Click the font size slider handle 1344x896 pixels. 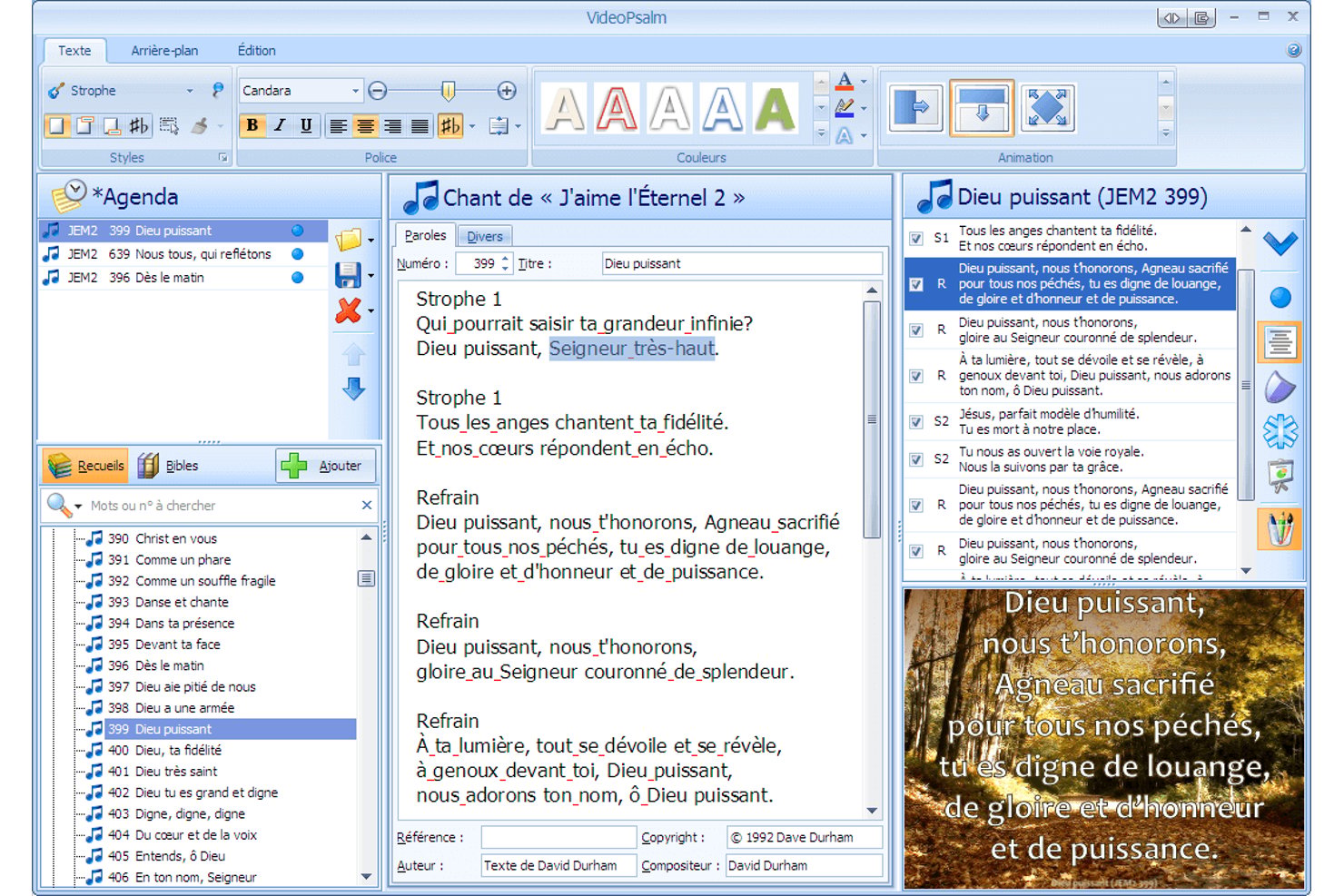[449, 91]
